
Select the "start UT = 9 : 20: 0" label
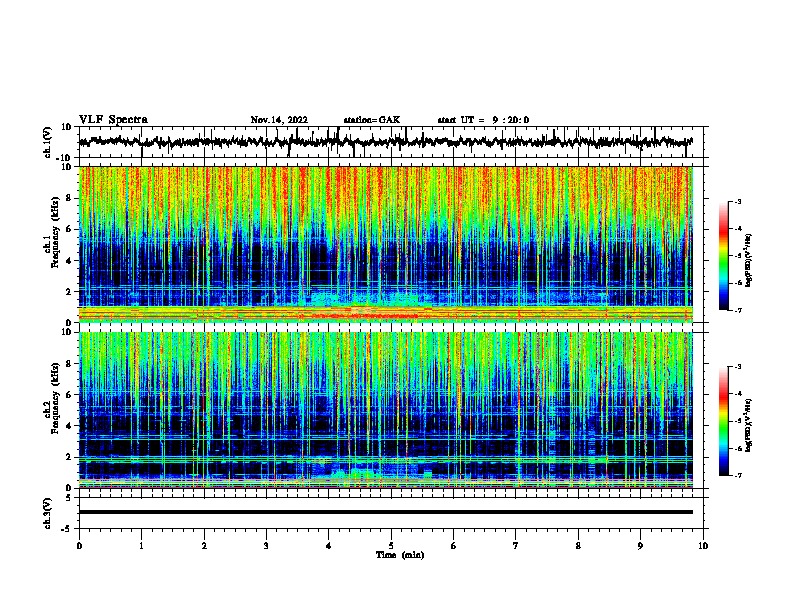click(x=483, y=120)
